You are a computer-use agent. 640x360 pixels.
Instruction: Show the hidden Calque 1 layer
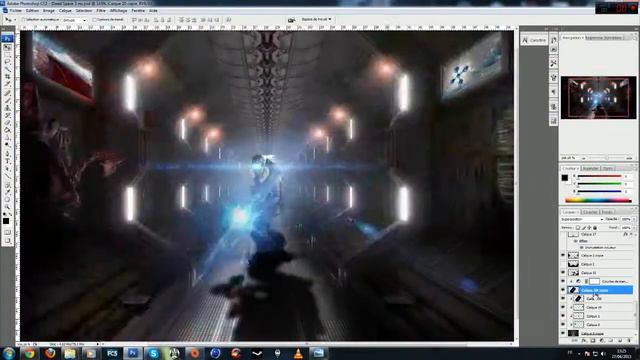[x=563, y=264]
